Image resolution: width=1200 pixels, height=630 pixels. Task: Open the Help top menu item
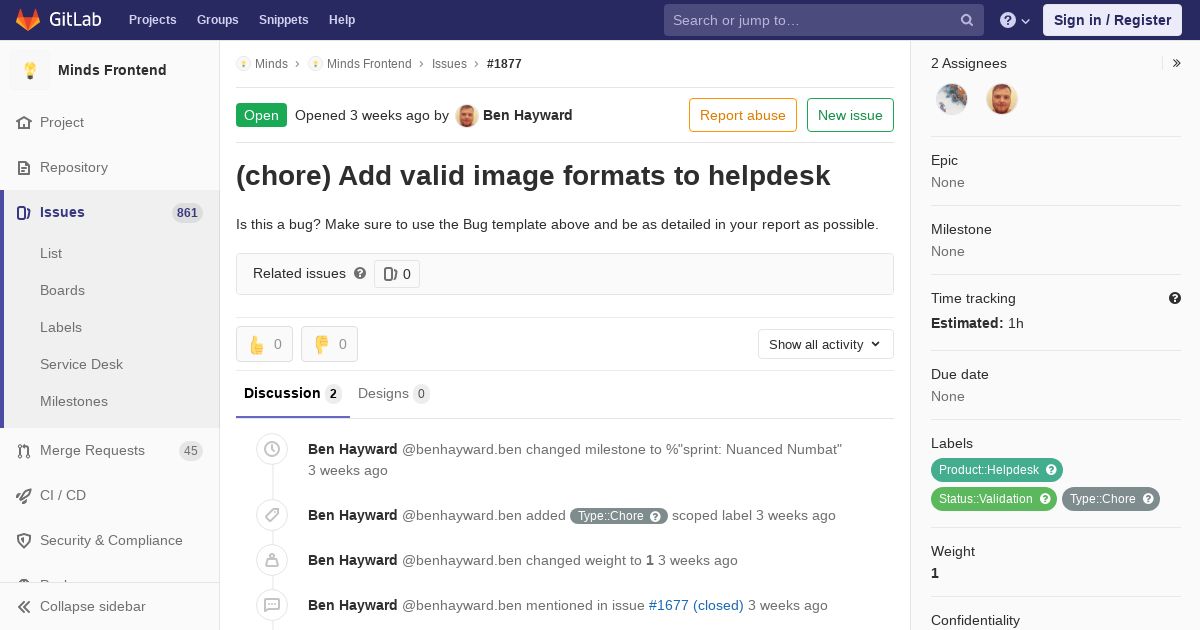342,20
